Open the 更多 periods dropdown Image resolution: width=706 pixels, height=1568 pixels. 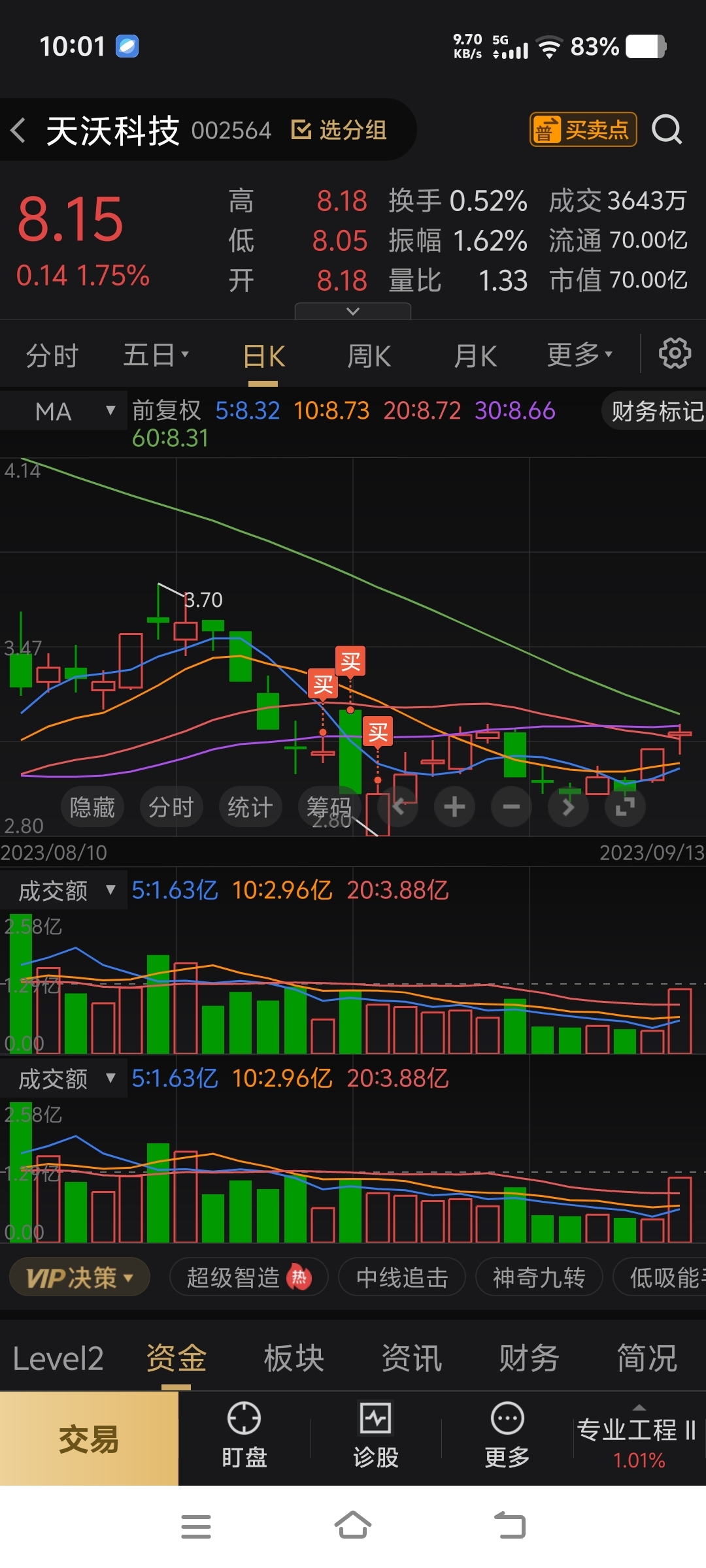580,355
